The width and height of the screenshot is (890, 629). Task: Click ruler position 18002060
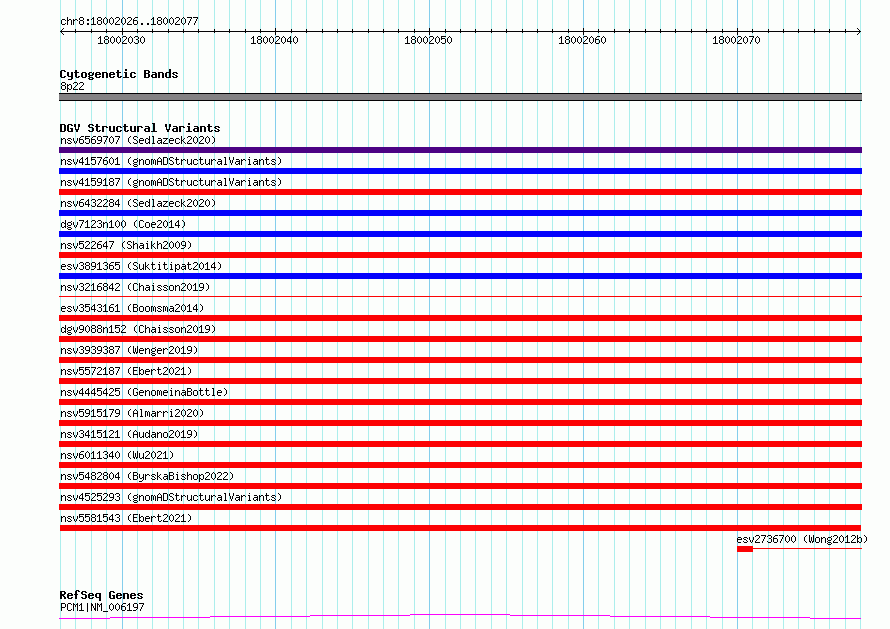click(582, 40)
